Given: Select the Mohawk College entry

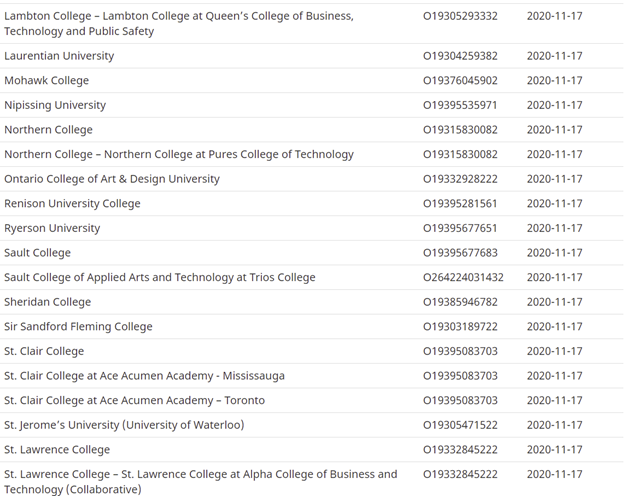Looking at the screenshot, I should (x=47, y=80).
